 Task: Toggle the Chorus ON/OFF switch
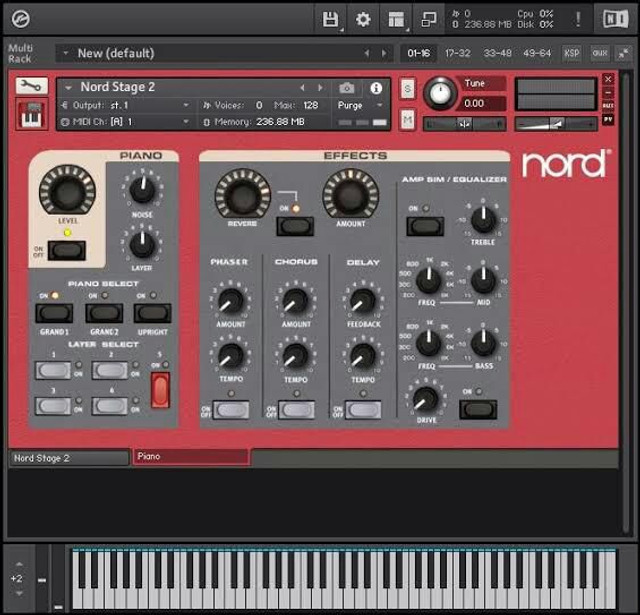tap(297, 410)
